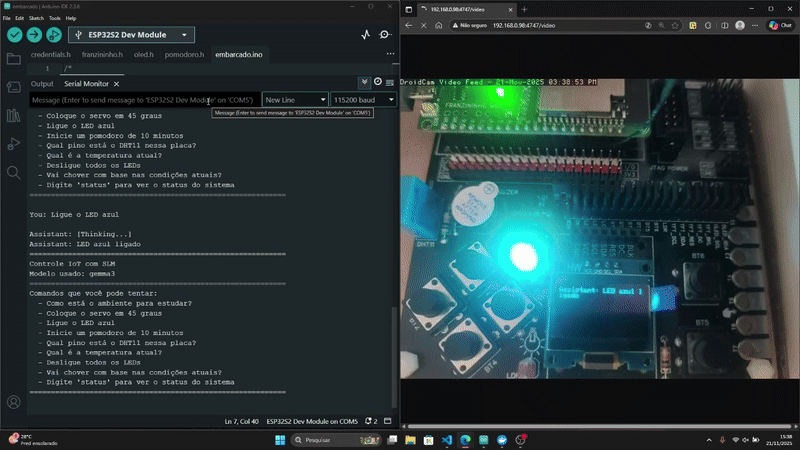Screen dimensions: 800x450
Task: Toggle timestamp display in Serial Monitor
Action: tap(377, 83)
